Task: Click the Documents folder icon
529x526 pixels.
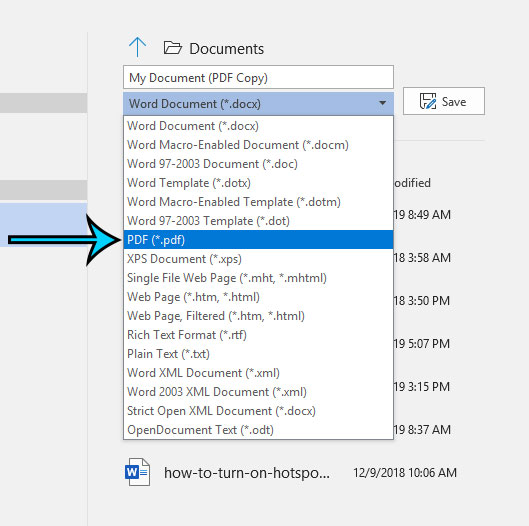Action: point(173,48)
